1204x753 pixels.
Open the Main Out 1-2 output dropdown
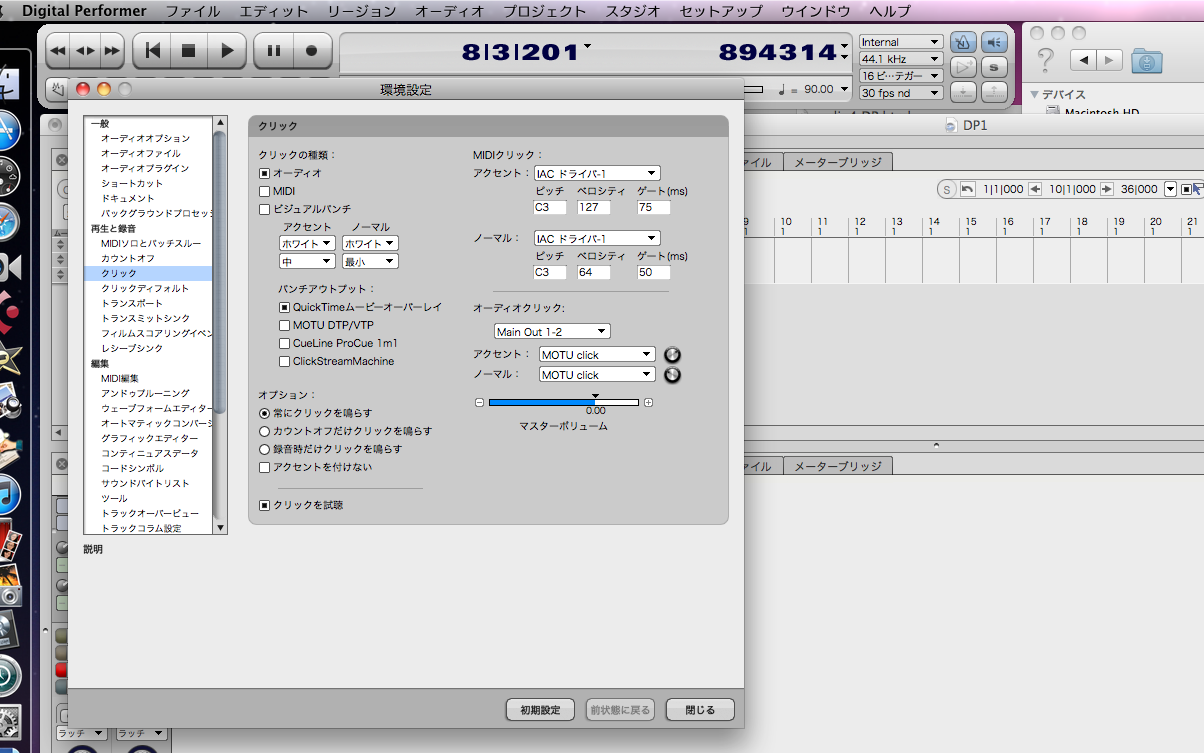pos(552,331)
